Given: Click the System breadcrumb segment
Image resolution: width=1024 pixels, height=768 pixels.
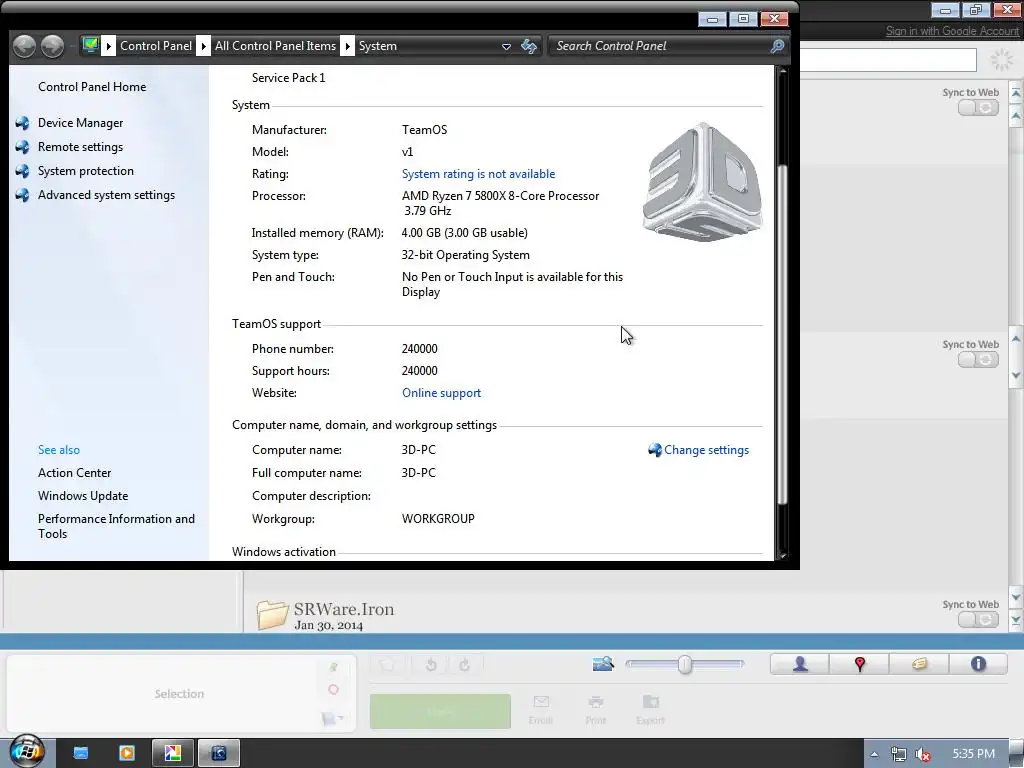Looking at the screenshot, I should (377, 46).
